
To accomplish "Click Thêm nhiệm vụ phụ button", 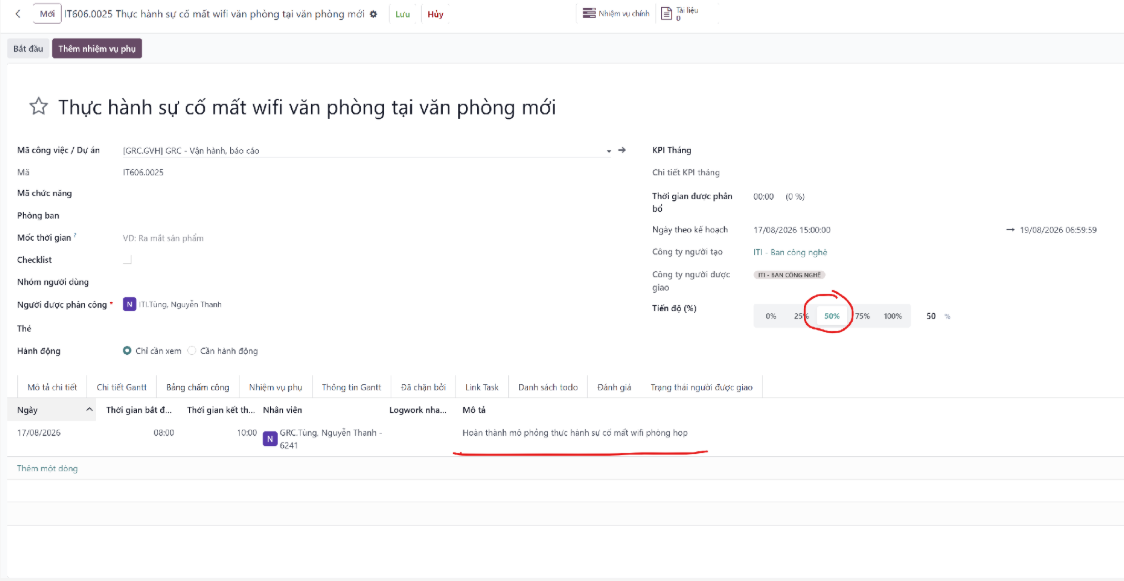I will (97, 49).
